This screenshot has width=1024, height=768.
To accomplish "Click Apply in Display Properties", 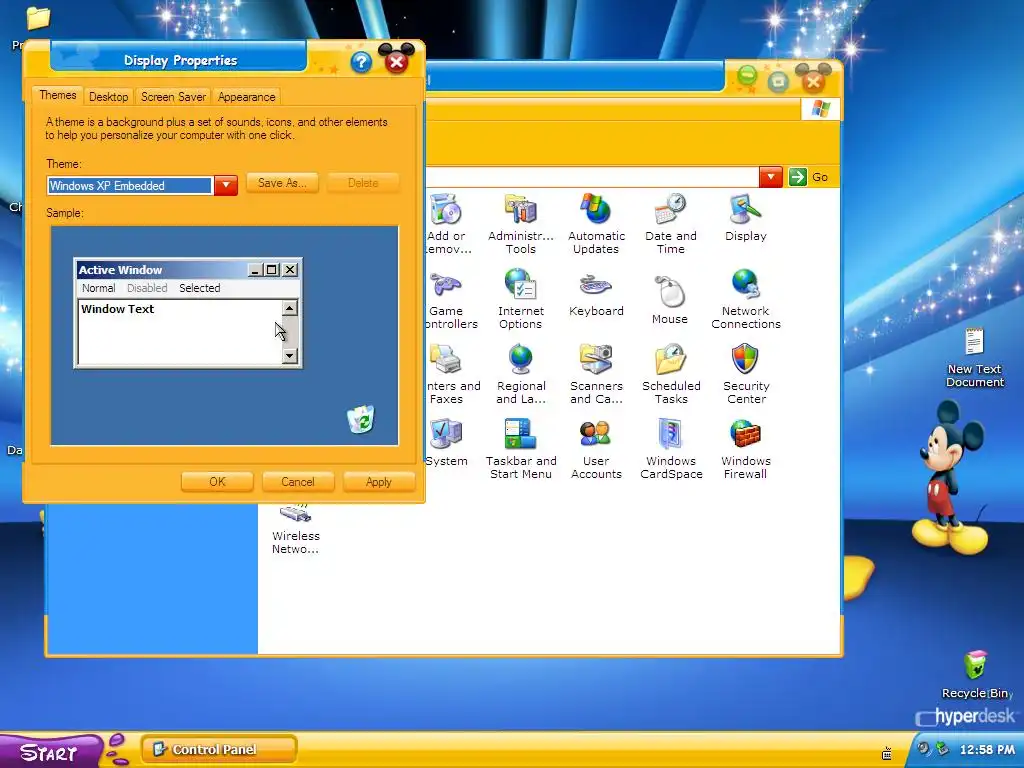I will click(379, 482).
